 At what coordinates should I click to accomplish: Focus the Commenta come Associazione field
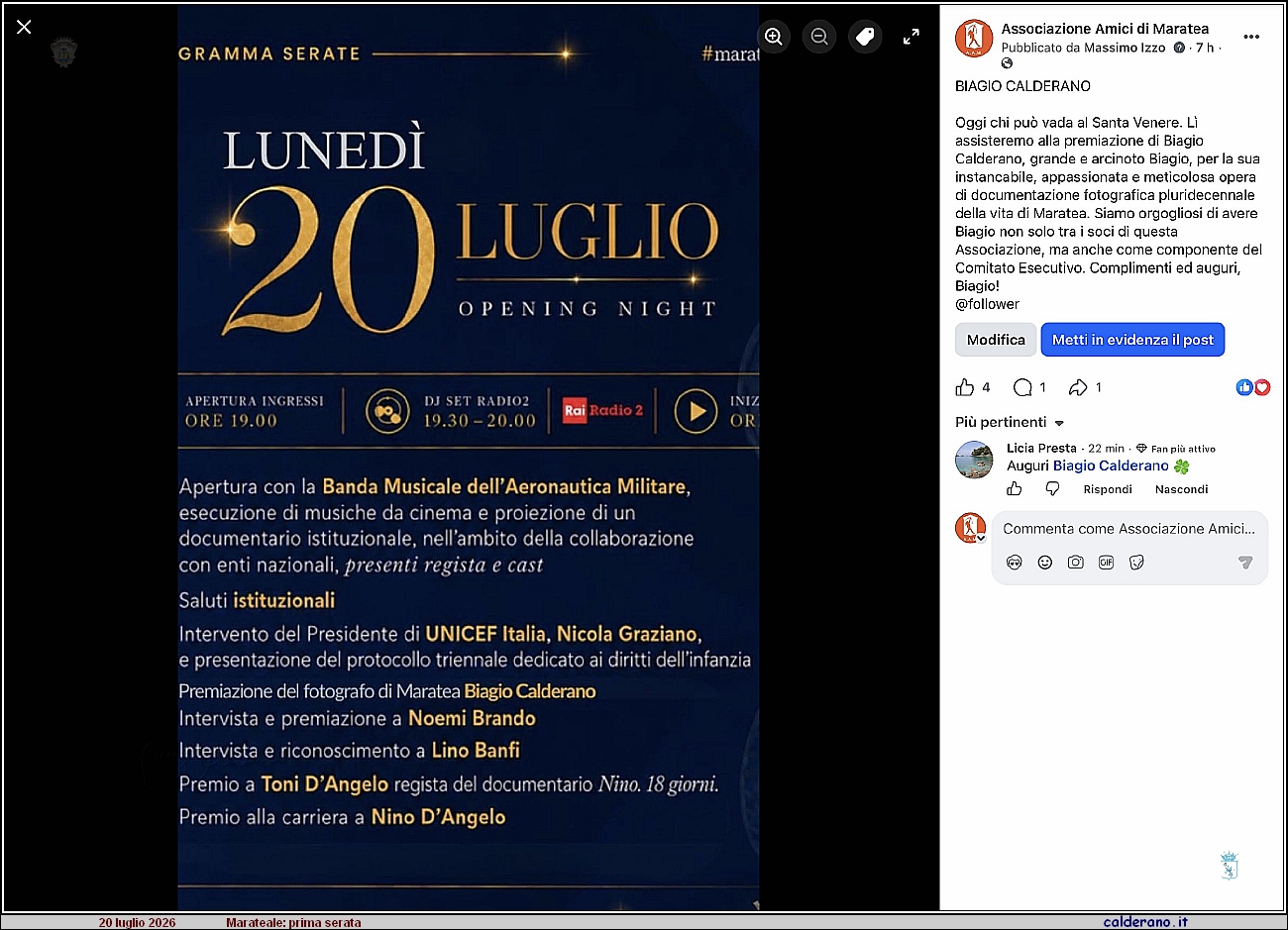click(x=1129, y=529)
